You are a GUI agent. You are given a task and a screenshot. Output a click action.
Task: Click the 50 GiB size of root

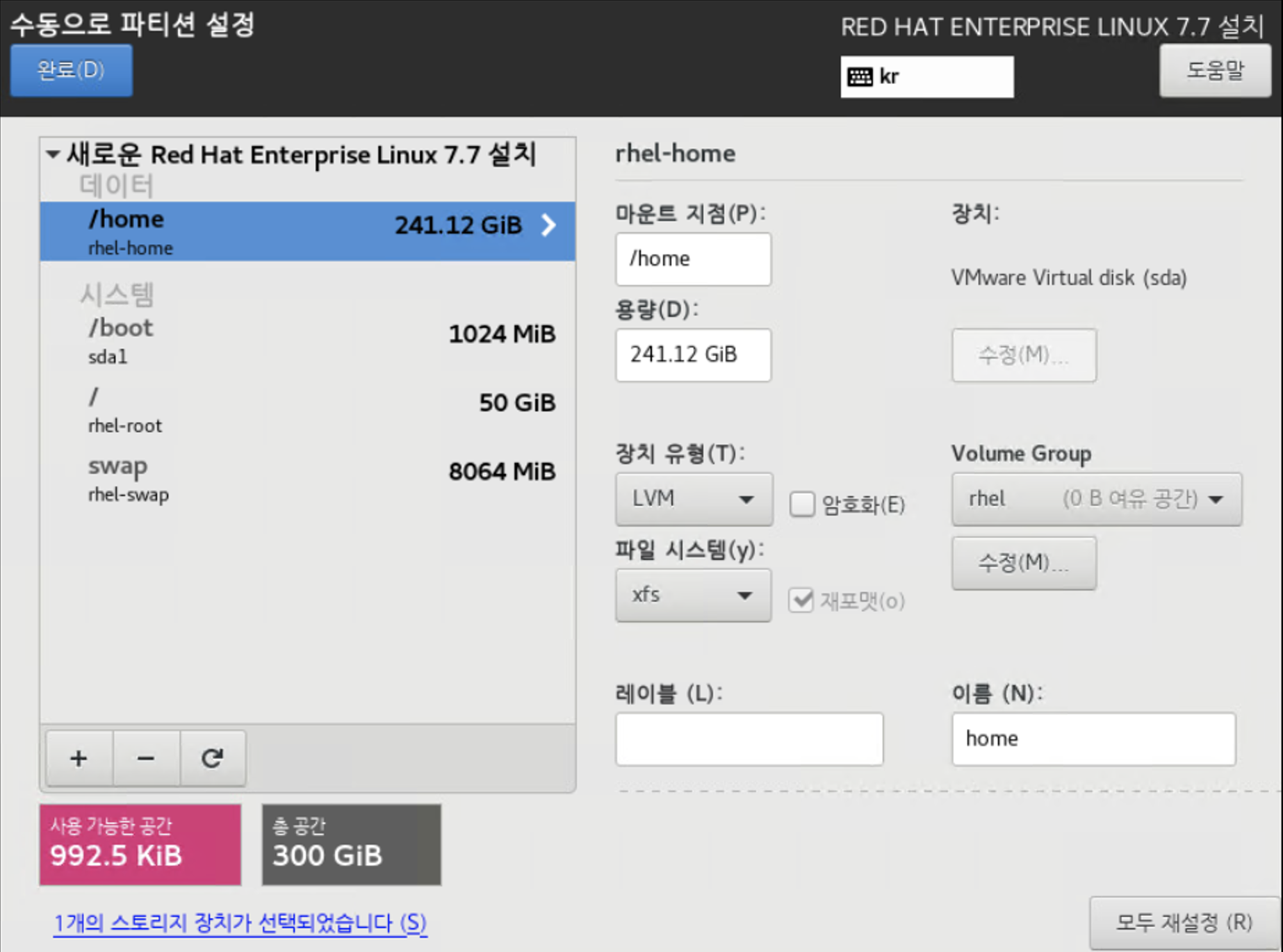[x=517, y=402]
